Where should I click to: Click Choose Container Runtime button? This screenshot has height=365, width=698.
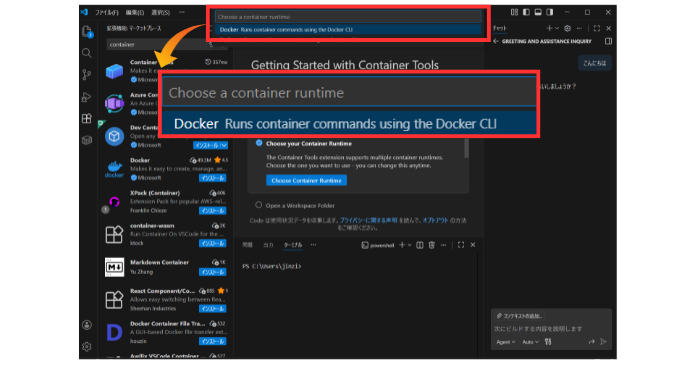point(306,180)
